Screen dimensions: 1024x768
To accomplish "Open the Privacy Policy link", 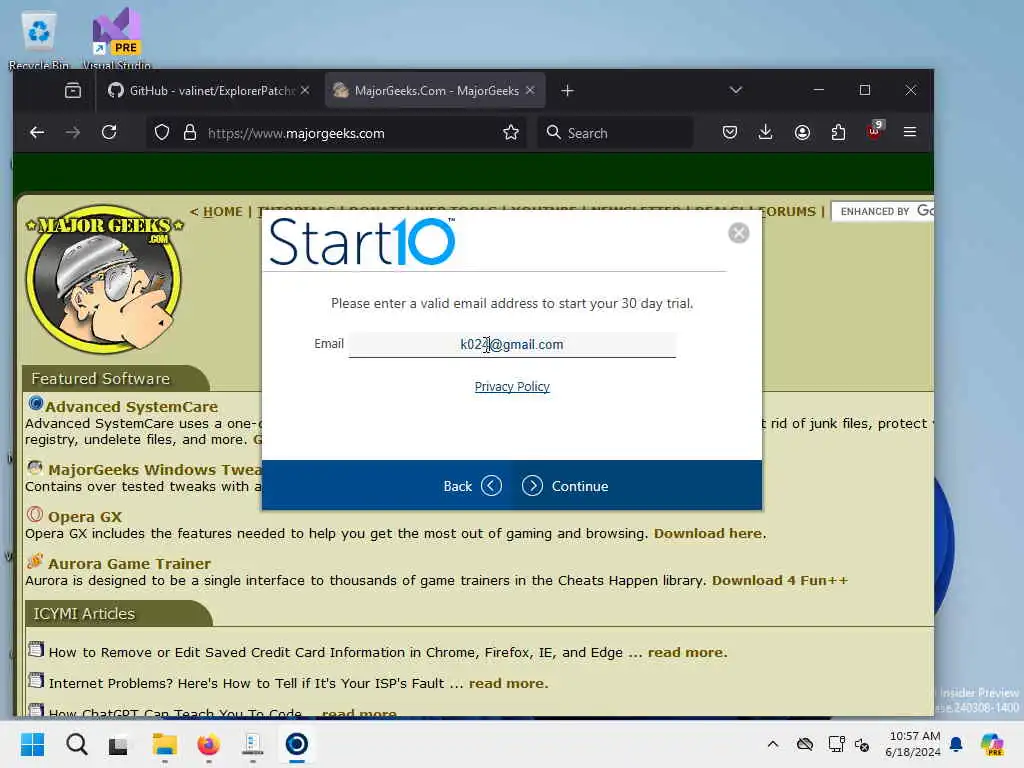I will click(512, 387).
